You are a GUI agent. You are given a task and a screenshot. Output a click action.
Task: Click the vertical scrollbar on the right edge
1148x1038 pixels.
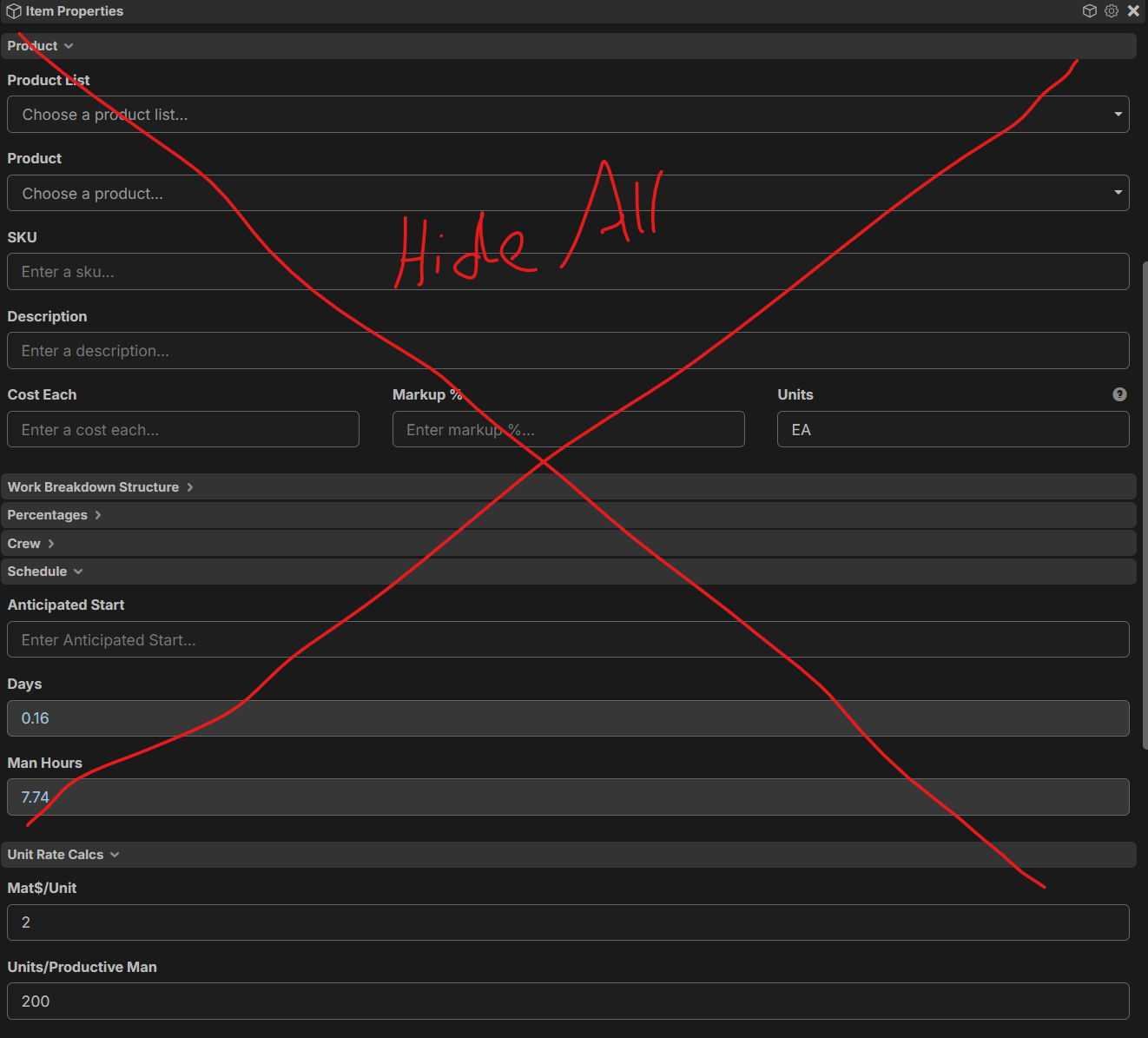1145,504
